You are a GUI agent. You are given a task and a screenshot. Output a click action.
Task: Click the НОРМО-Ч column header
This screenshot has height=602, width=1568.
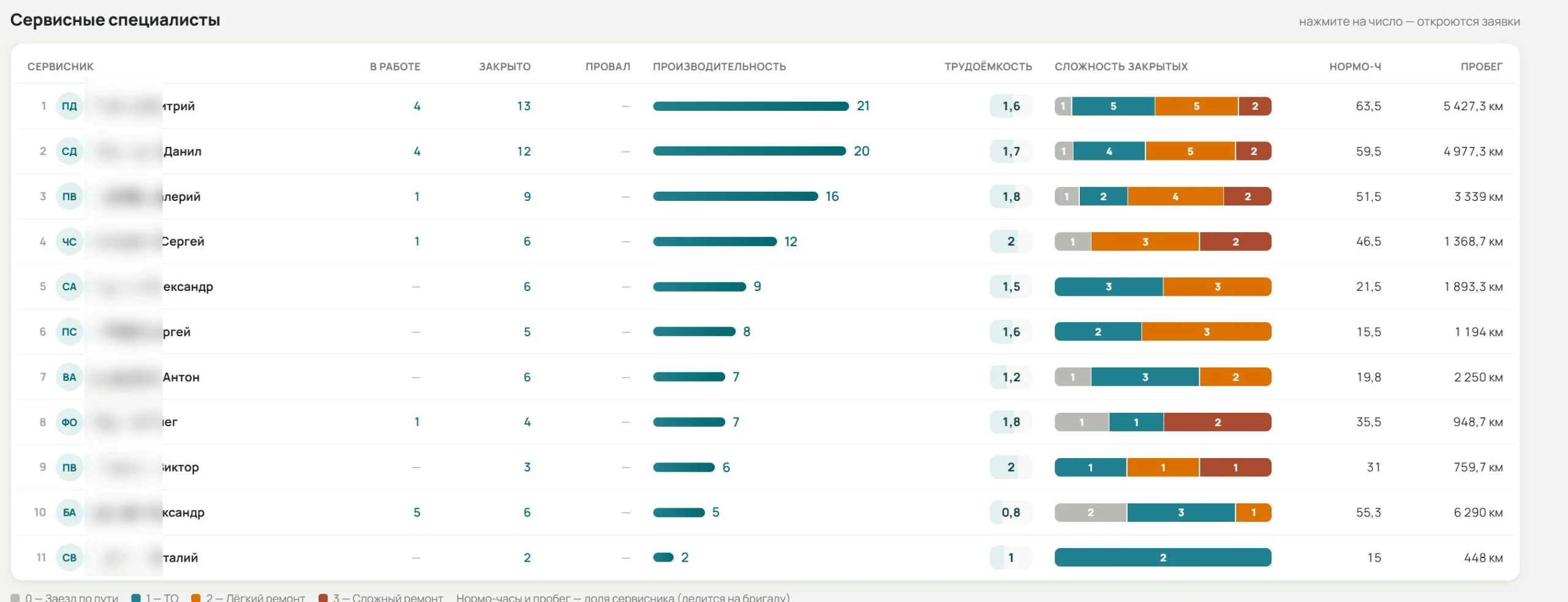[x=1355, y=67]
